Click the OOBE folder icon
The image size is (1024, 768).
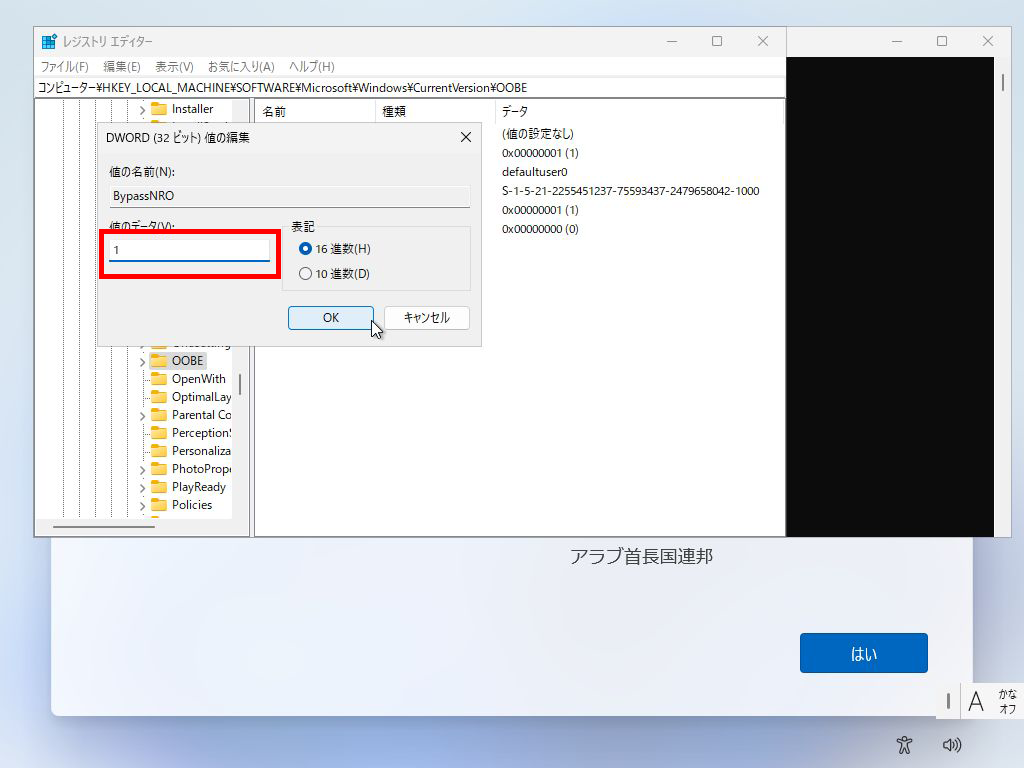coord(159,360)
